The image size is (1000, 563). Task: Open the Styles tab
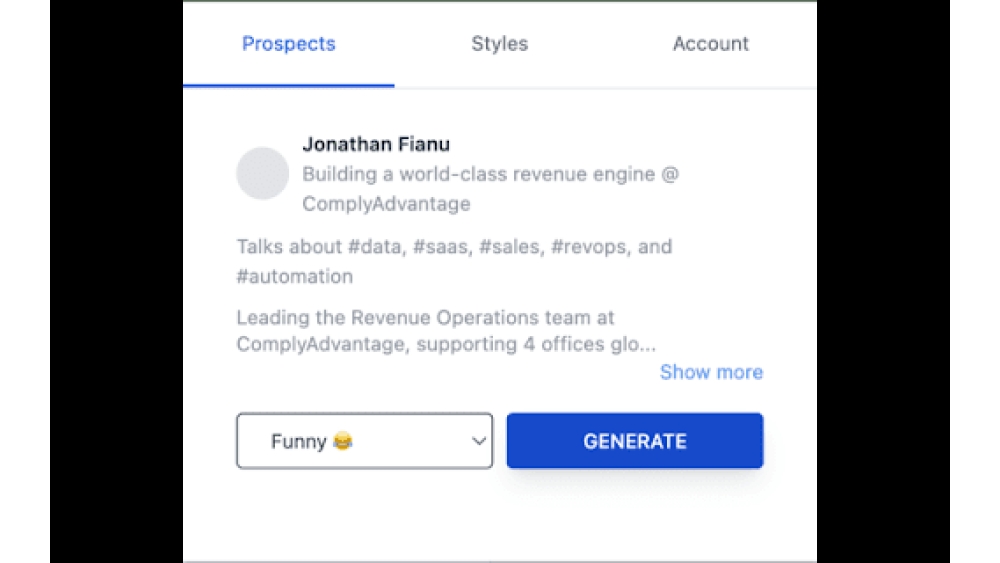coord(499,44)
